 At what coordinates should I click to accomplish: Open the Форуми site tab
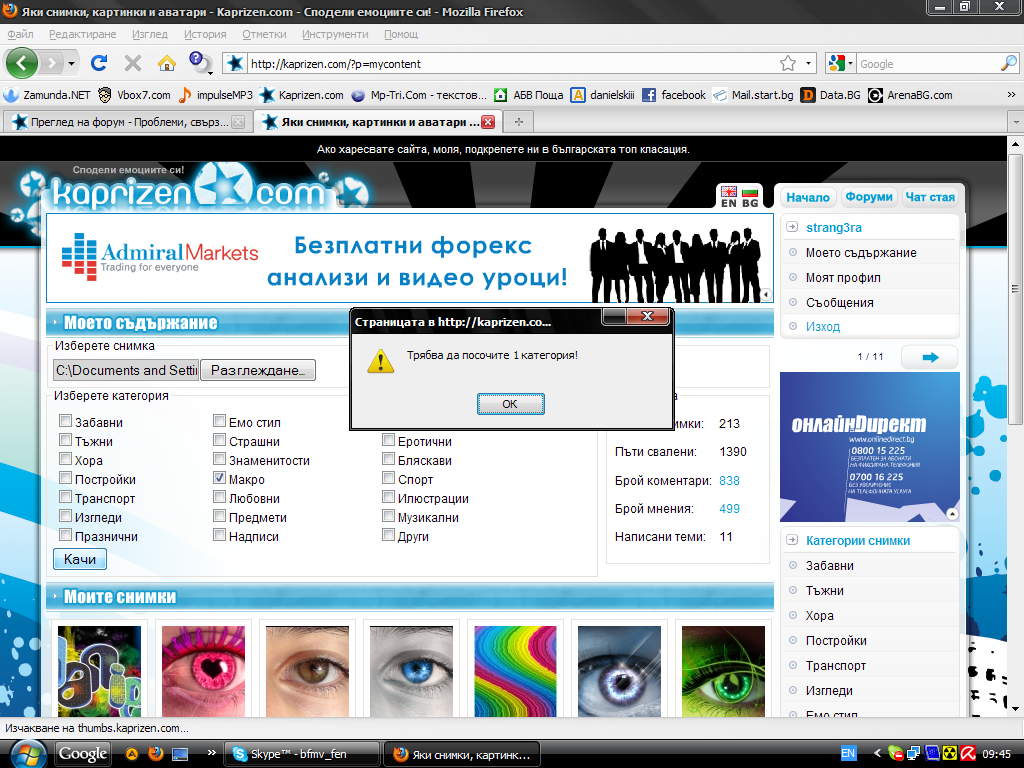[869, 197]
